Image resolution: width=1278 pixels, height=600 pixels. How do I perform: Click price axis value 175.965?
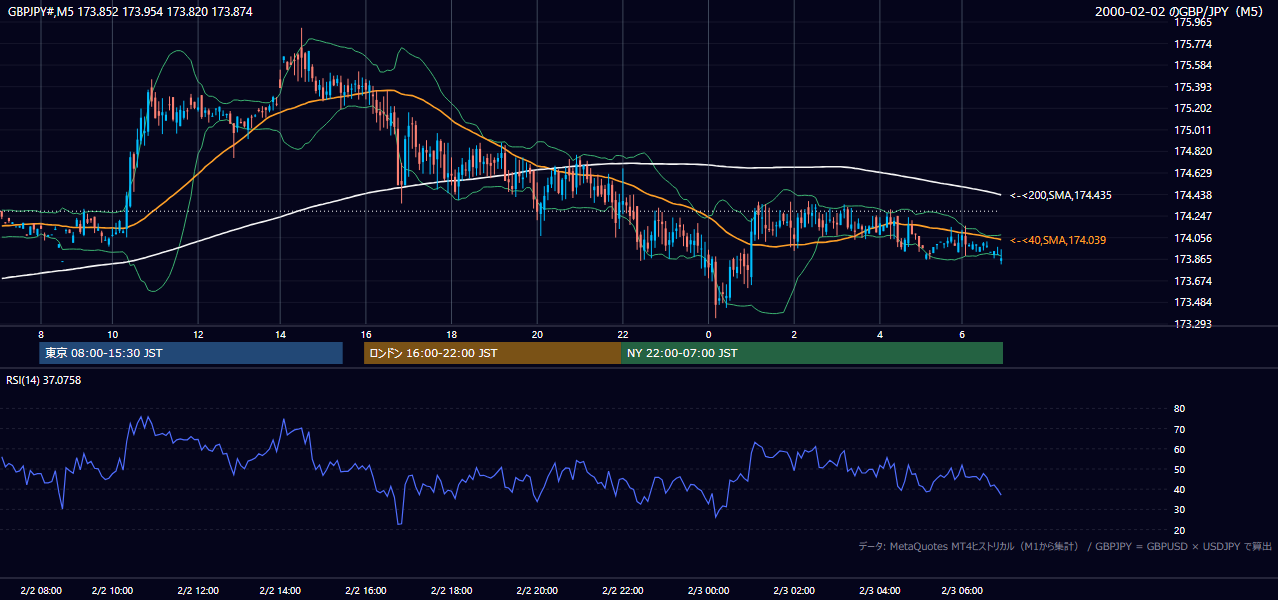coord(1193,22)
